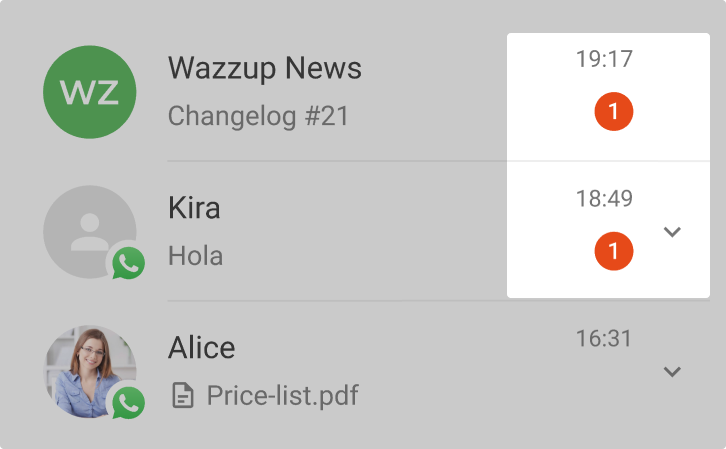Open the Kira chat name
This screenshot has width=726, height=449.
coord(194,208)
